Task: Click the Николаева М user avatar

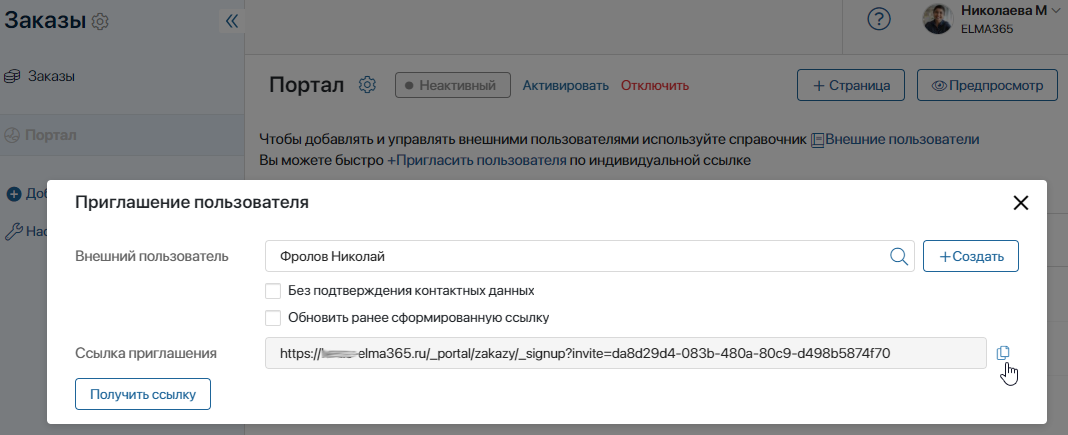Action: pos(937,19)
